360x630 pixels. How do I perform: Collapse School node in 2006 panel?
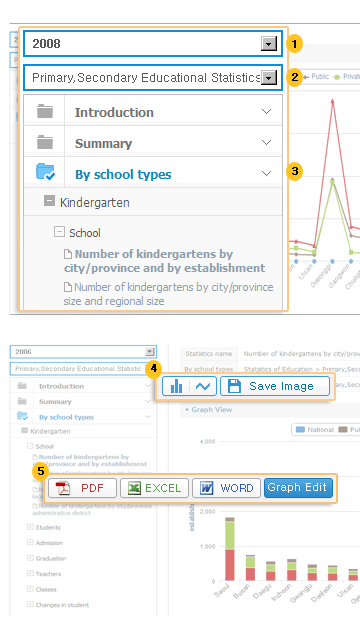30,446
